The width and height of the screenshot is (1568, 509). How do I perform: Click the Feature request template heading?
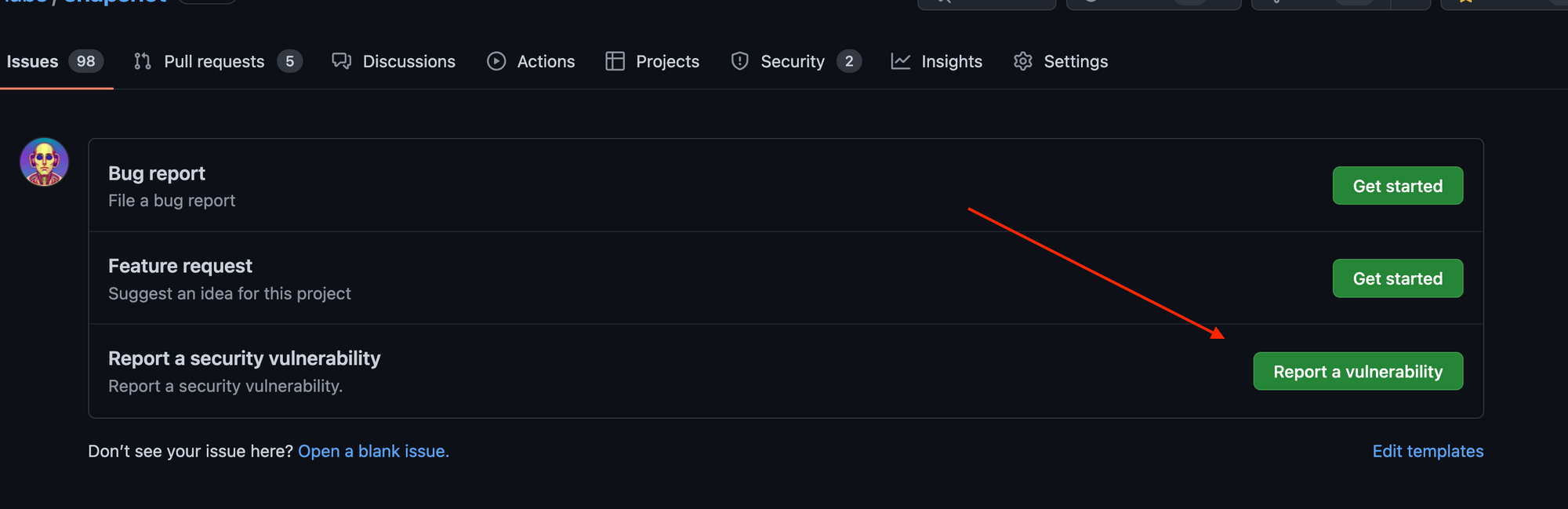click(180, 266)
